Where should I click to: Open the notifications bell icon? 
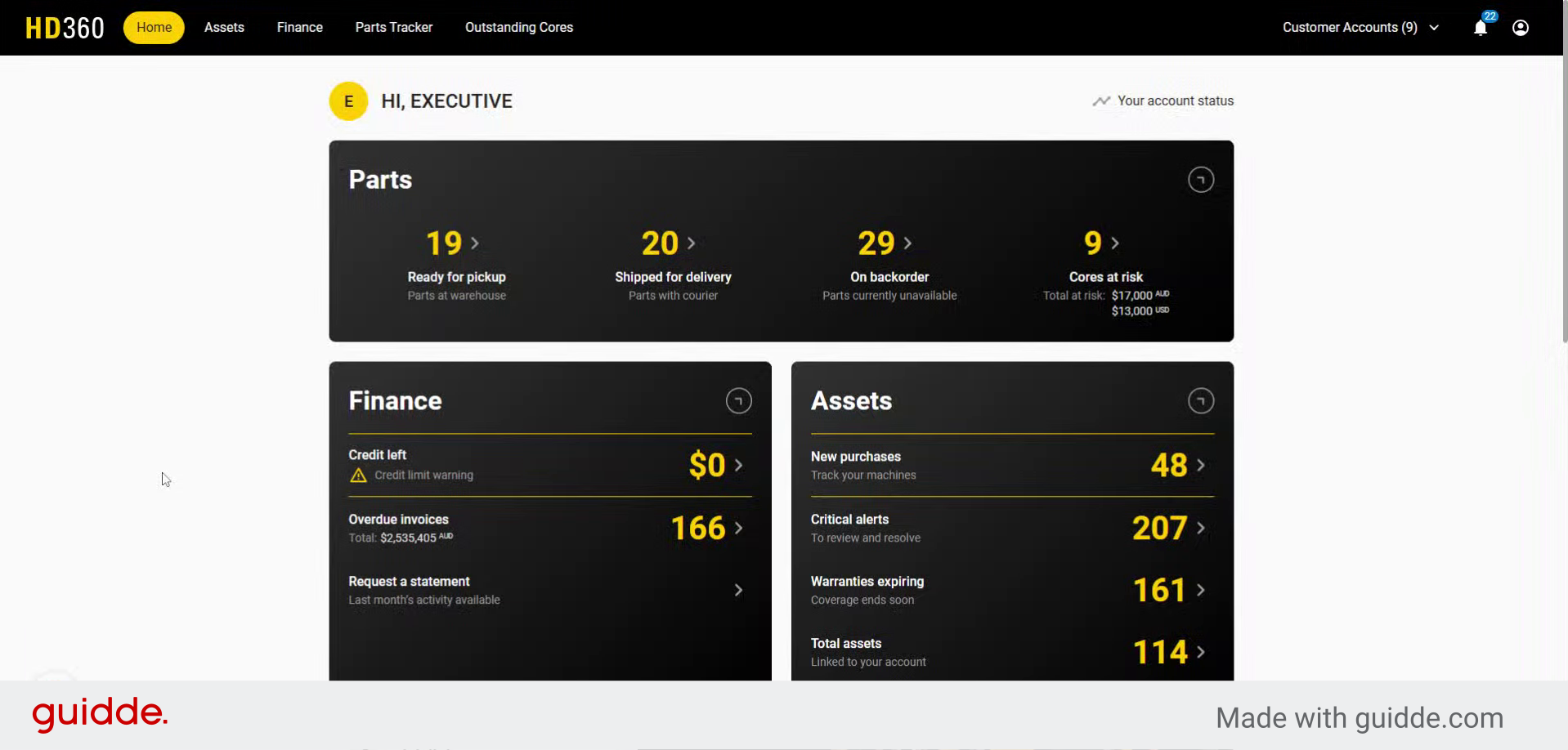1480,28
